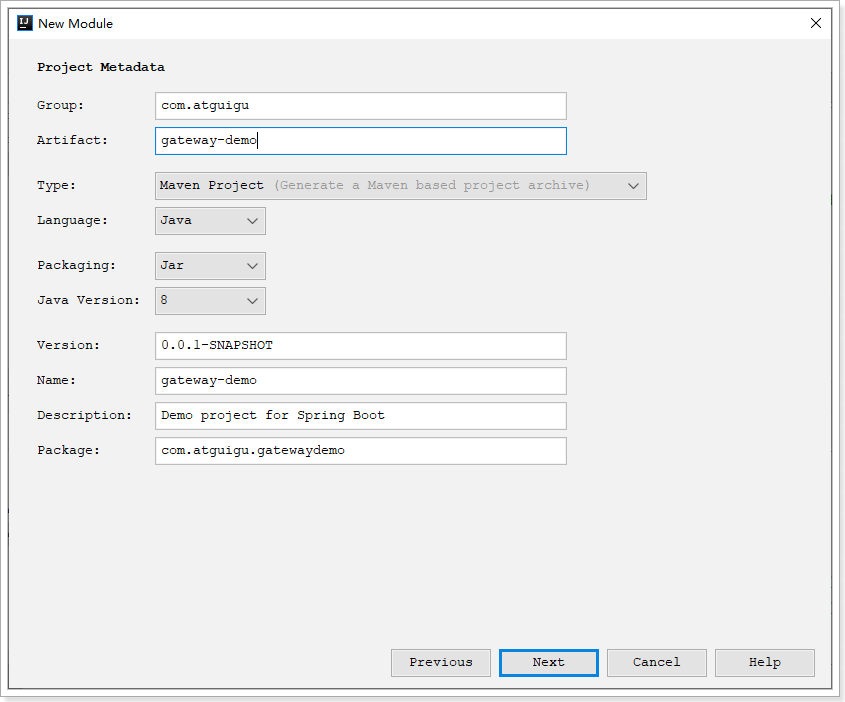This screenshot has height=702, width=845.
Task: Click into the Group text field
Action: pos(360,106)
